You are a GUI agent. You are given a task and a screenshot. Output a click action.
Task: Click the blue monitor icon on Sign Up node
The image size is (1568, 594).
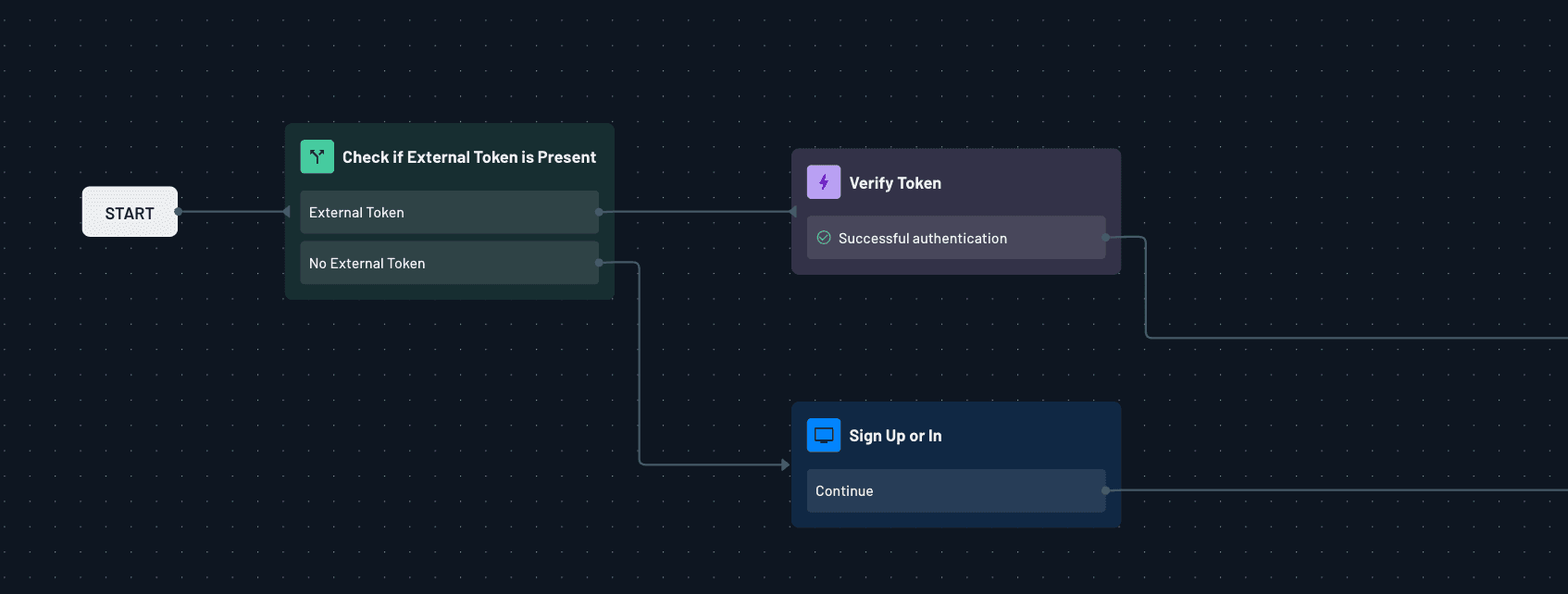click(x=824, y=435)
